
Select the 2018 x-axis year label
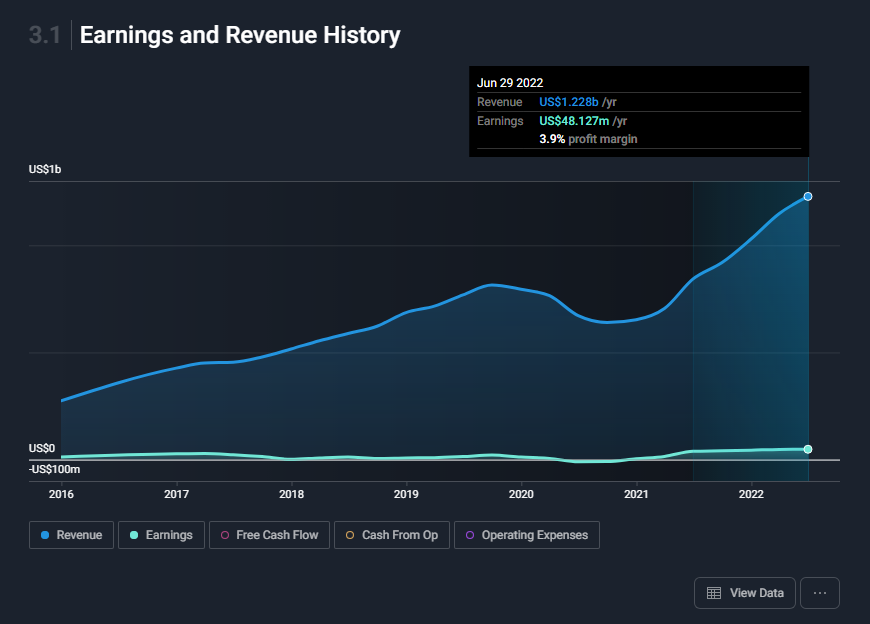coord(291,494)
